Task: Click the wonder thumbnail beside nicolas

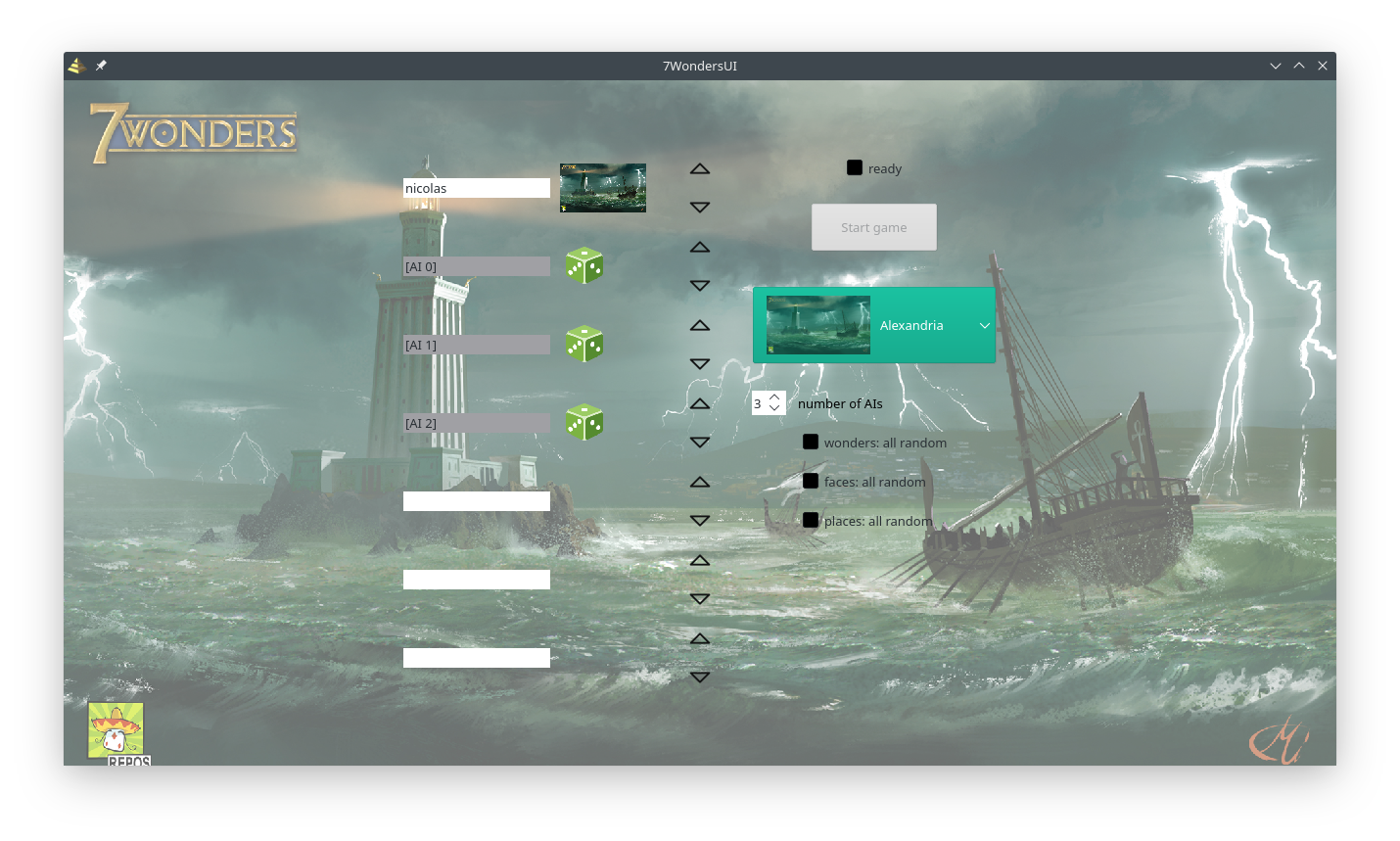Action: point(603,188)
